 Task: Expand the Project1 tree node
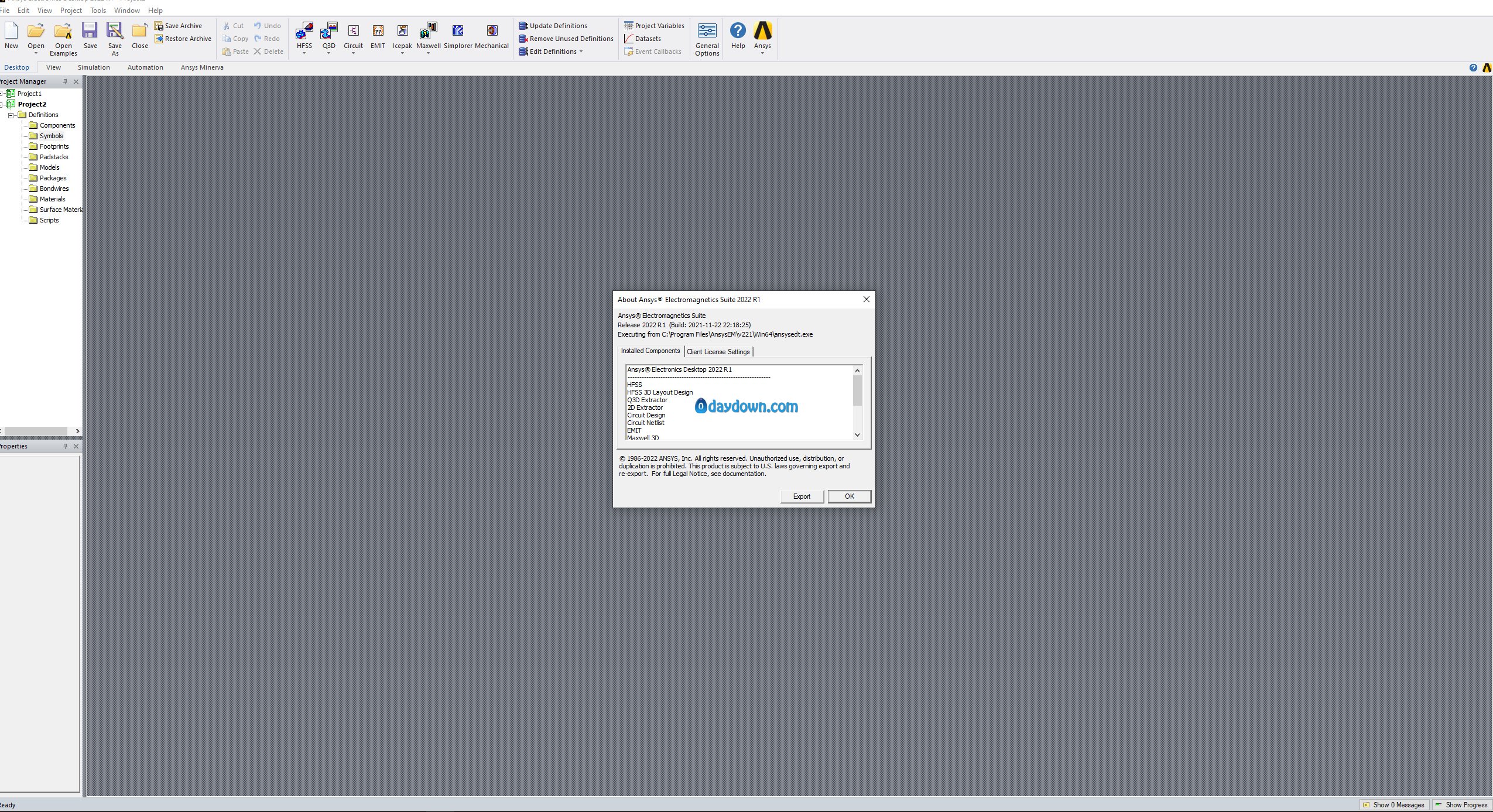tap(2, 94)
